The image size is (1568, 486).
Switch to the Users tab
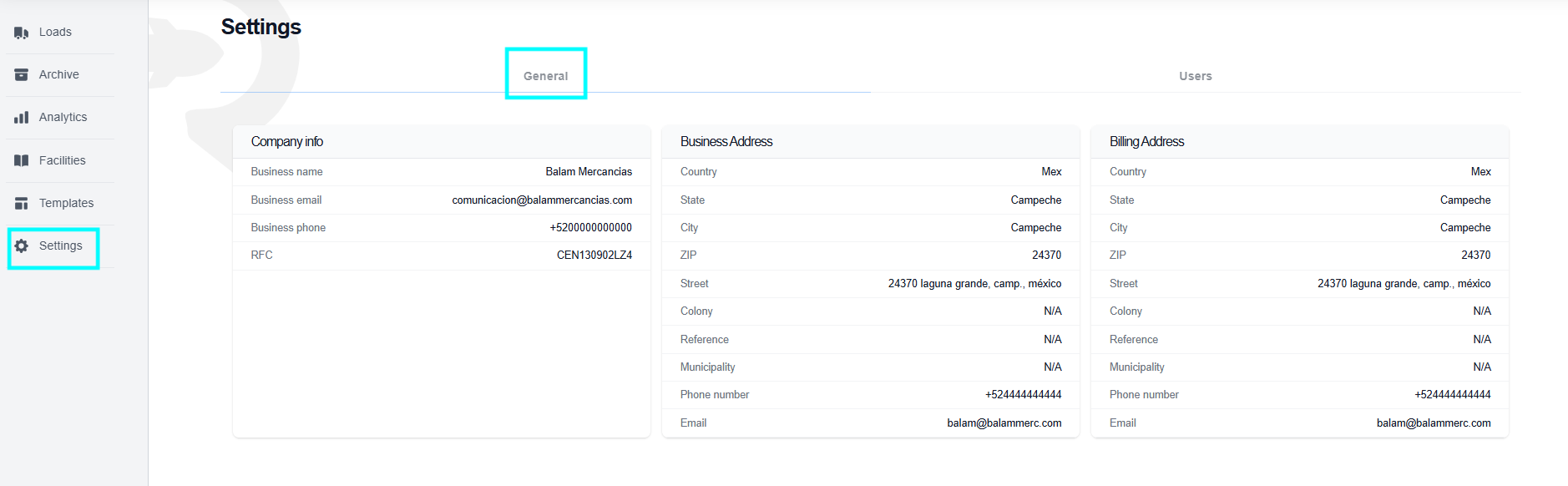(x=1195, y=76)
